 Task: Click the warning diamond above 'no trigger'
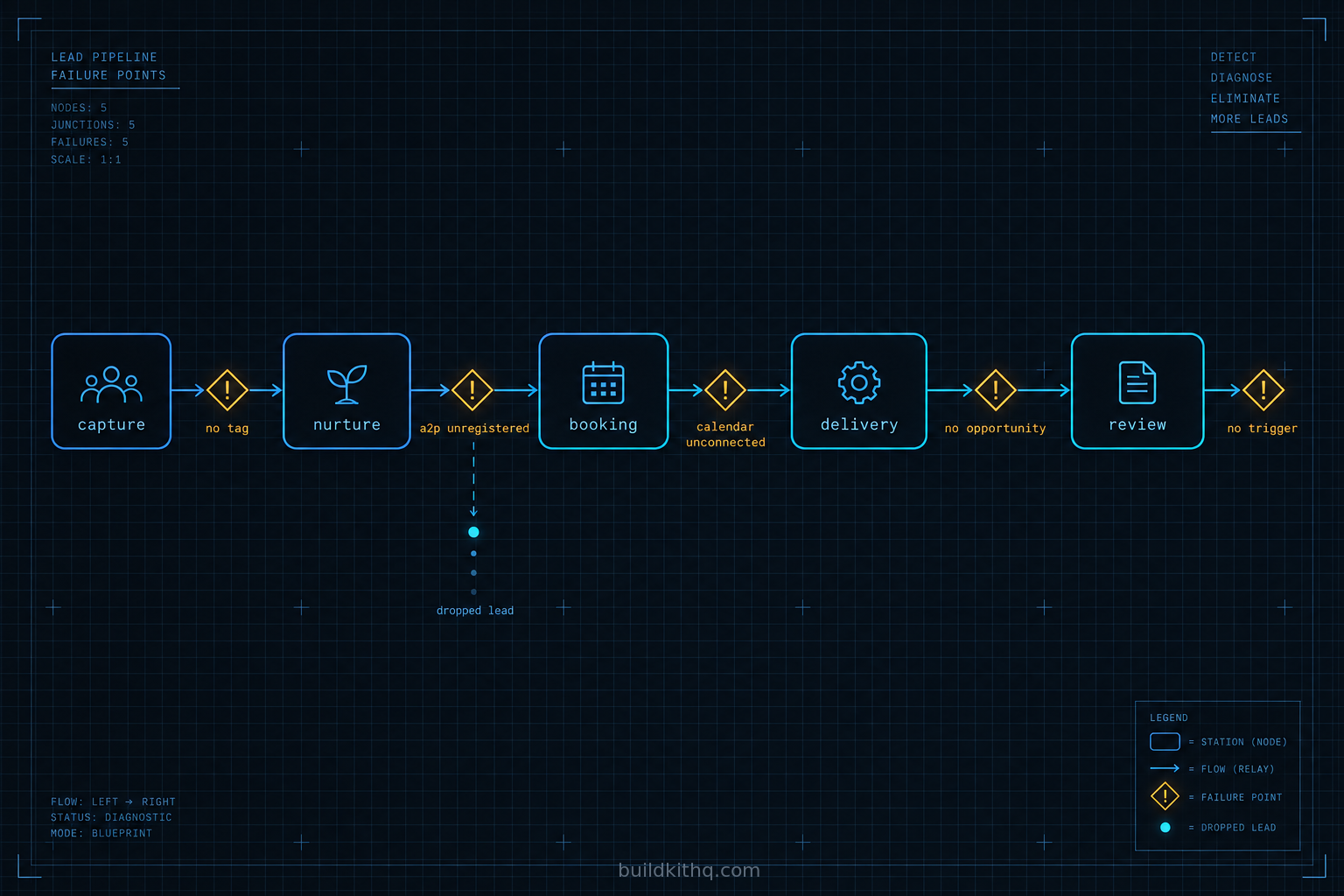coord(1263,390)
